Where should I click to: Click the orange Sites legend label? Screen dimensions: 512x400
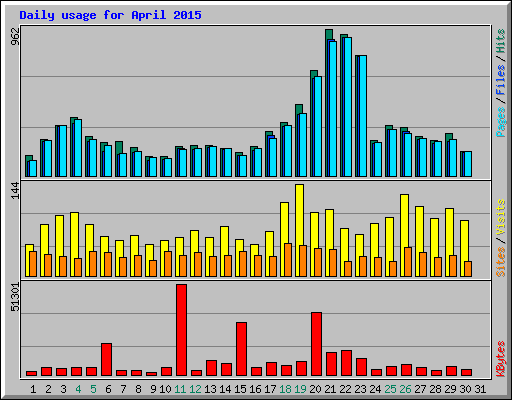(501, 262)
